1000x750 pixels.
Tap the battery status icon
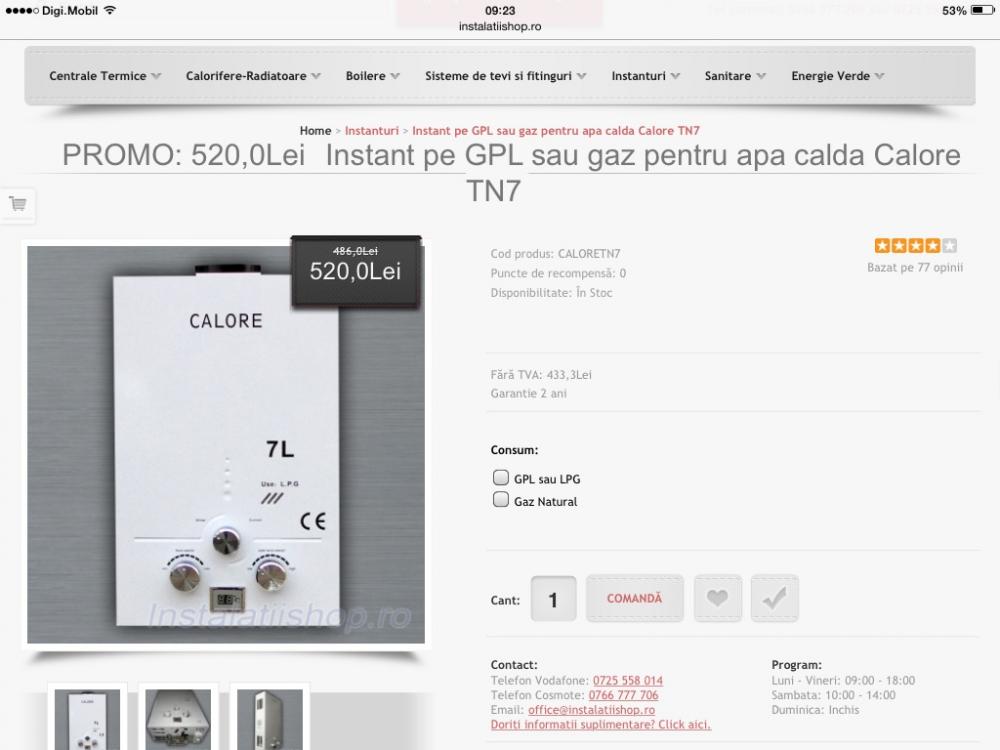(x=982, y=11)
